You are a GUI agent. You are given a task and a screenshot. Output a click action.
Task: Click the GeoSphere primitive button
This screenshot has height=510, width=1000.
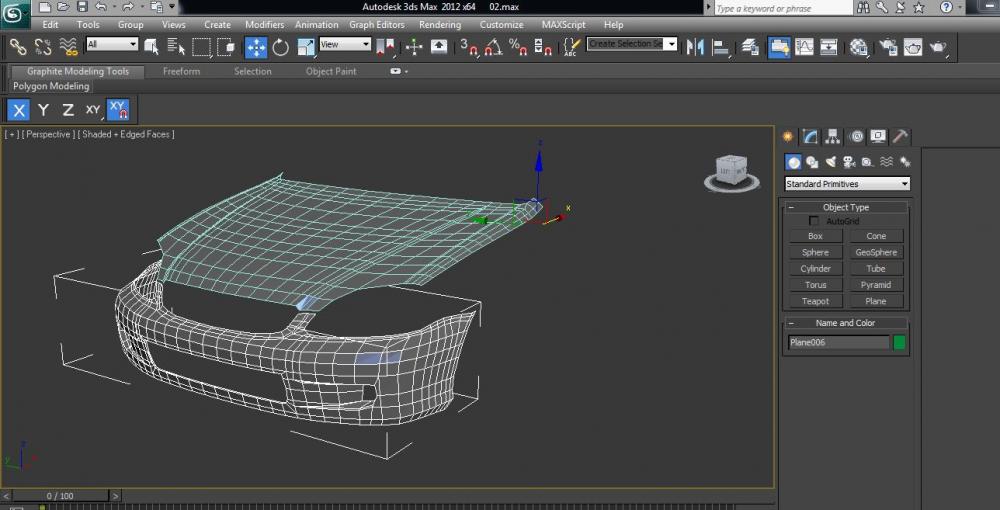[x=876, y=252]
